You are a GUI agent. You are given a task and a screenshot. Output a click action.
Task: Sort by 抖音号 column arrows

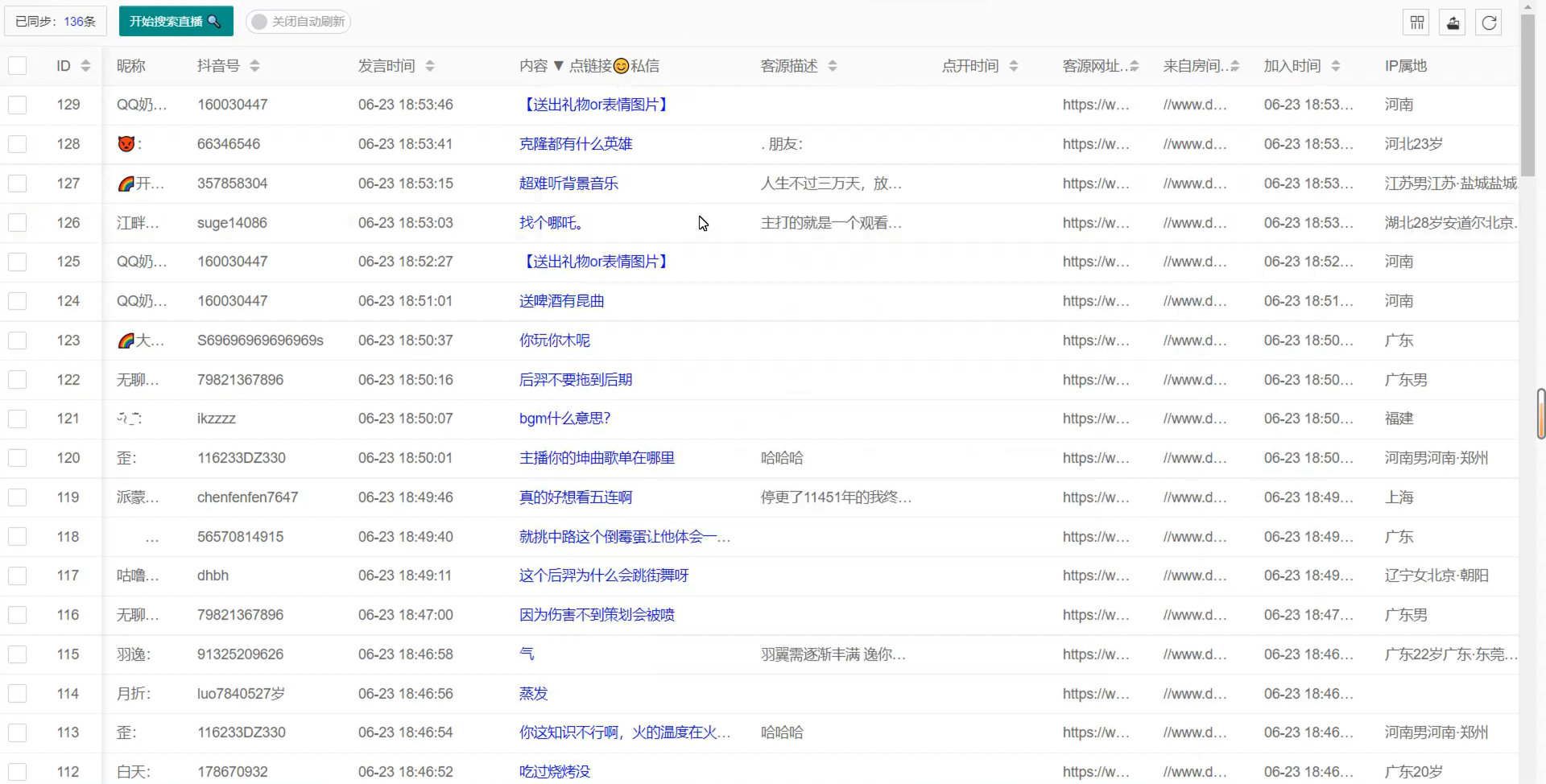[x=254, y=66]
